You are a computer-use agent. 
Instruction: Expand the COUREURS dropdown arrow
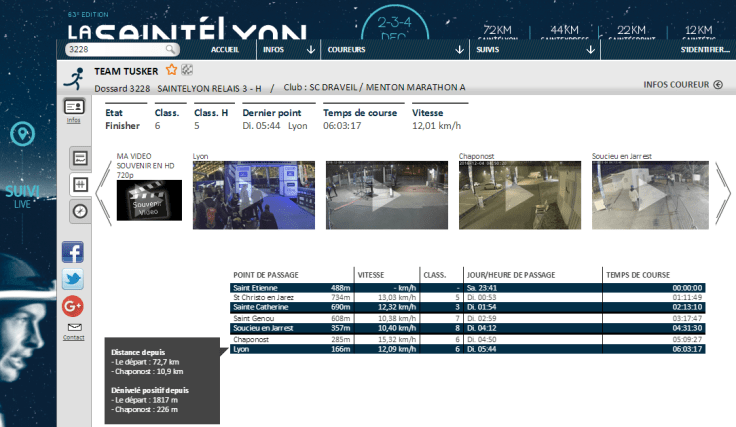point(460,49)
